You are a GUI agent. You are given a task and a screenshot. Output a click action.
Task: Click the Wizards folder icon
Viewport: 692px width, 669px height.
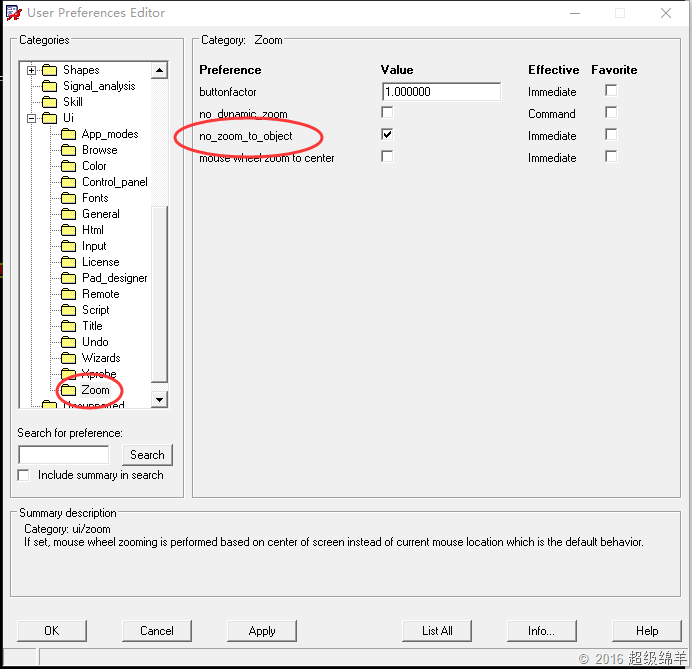tap(69, 358)
